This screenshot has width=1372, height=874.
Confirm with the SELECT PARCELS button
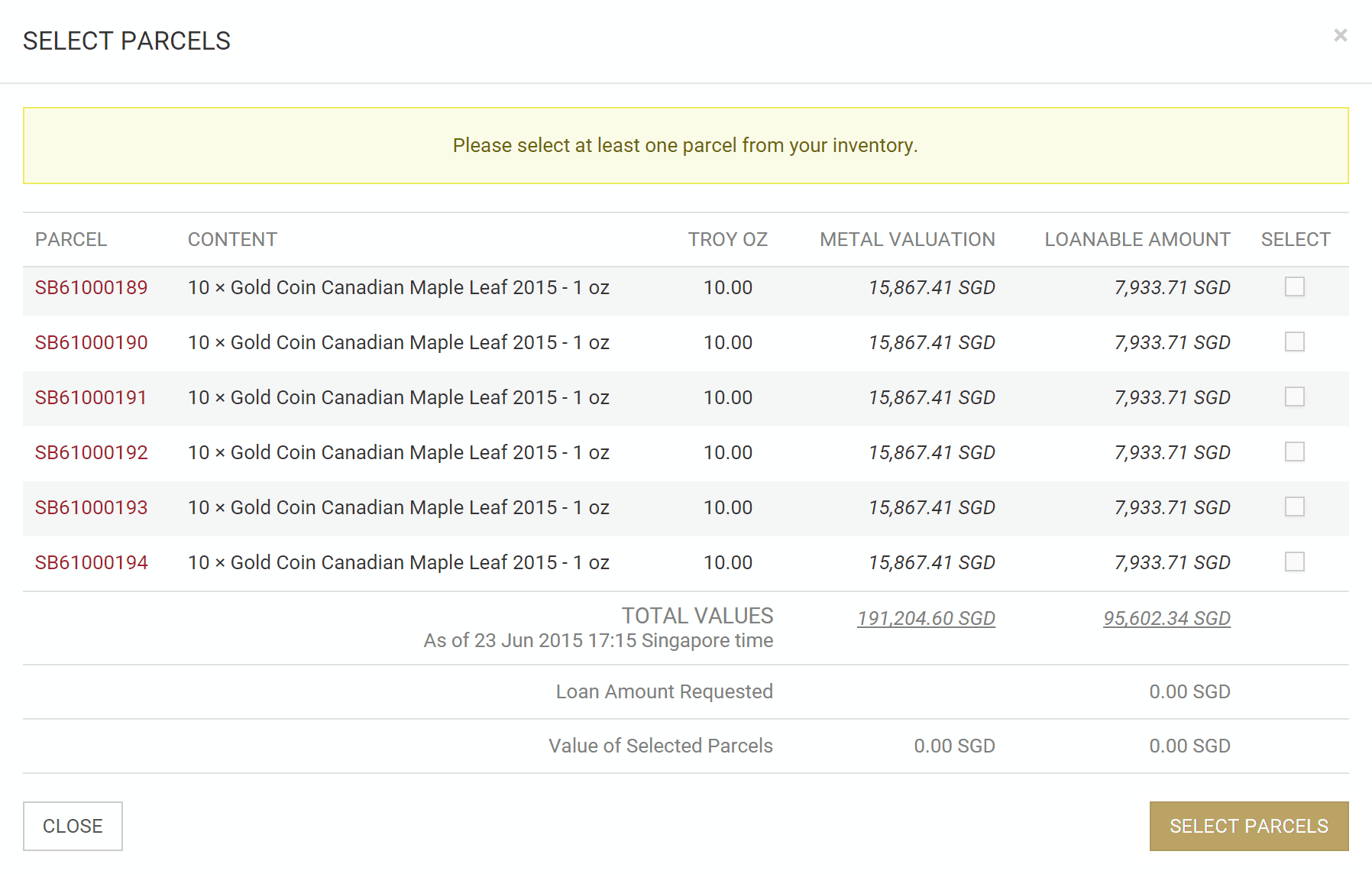click(x=1249, y=826)
